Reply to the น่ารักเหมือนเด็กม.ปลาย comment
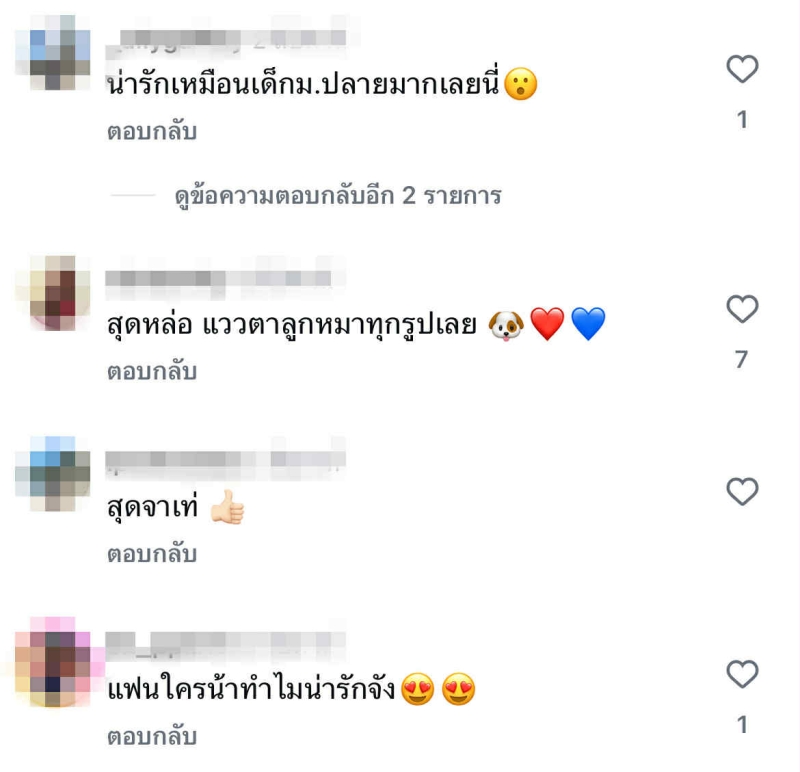The height and width of the screenshot is (772, 800). click(152, 132)
